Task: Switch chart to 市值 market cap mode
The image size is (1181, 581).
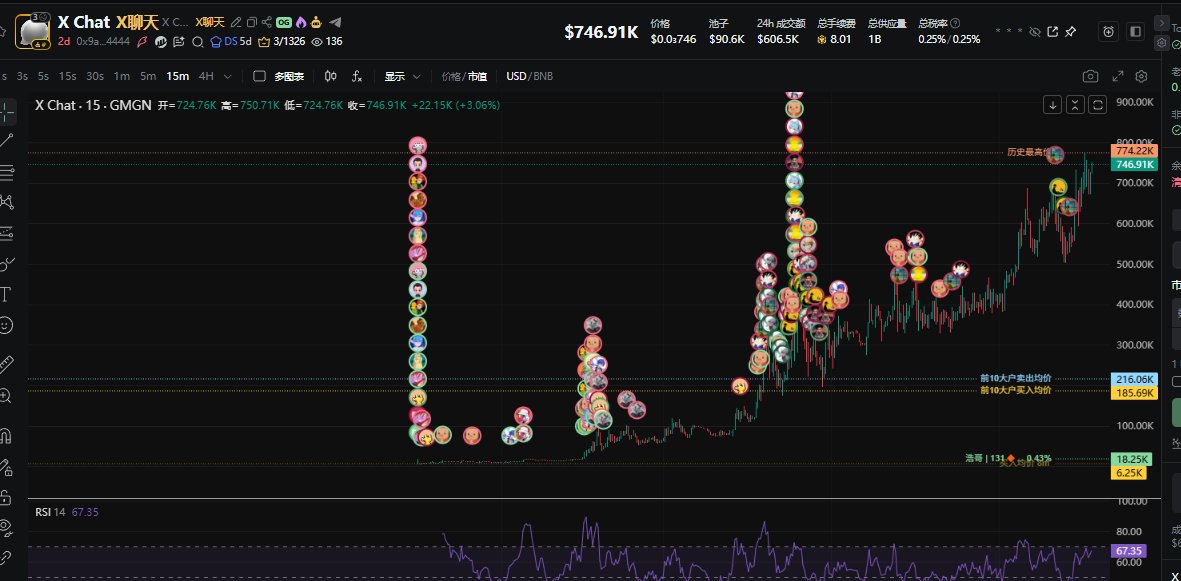Action: pos(478,76)
